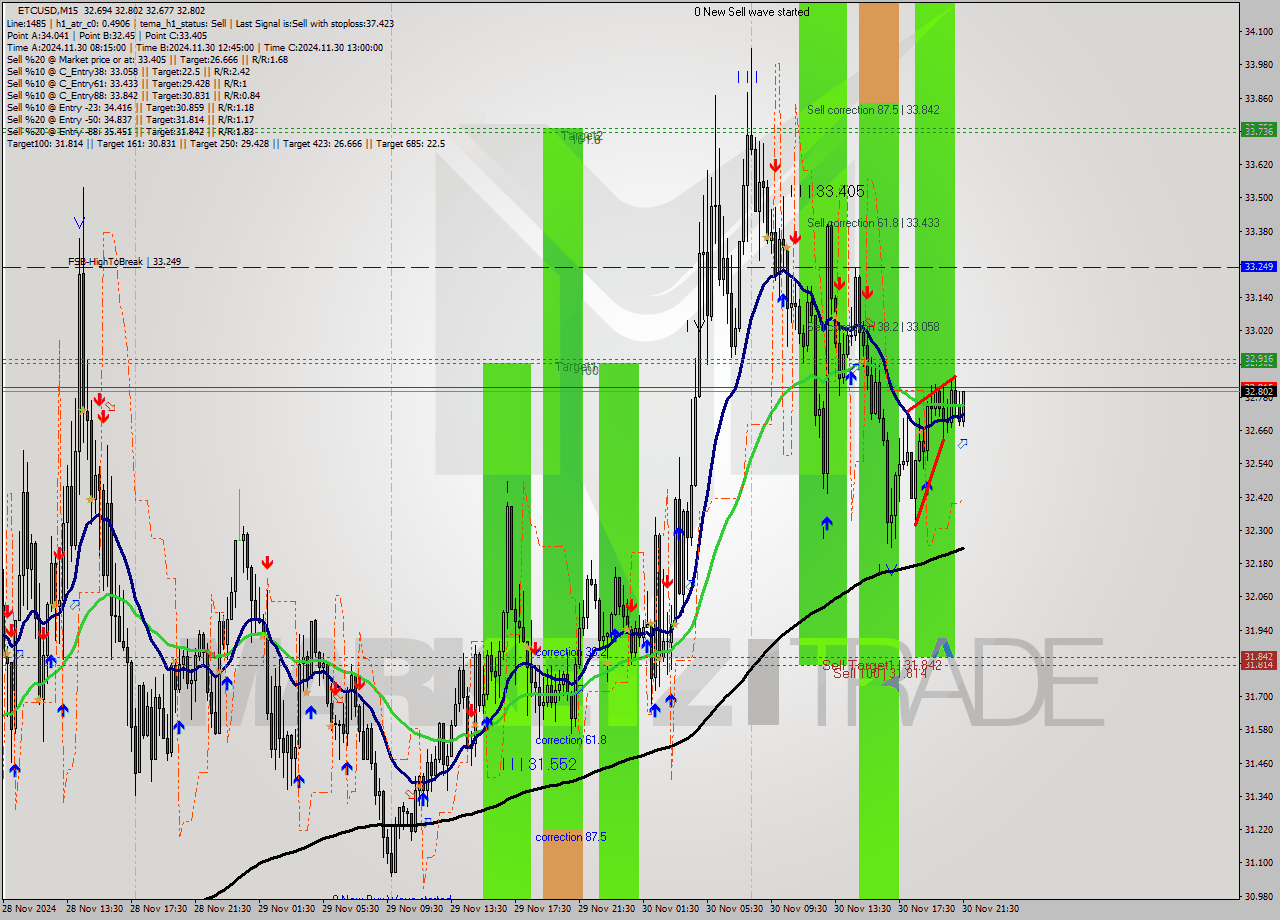
Task: Click the '| | | 33.405' wave label
Action: pyautogui.click(x=827, y=191)
